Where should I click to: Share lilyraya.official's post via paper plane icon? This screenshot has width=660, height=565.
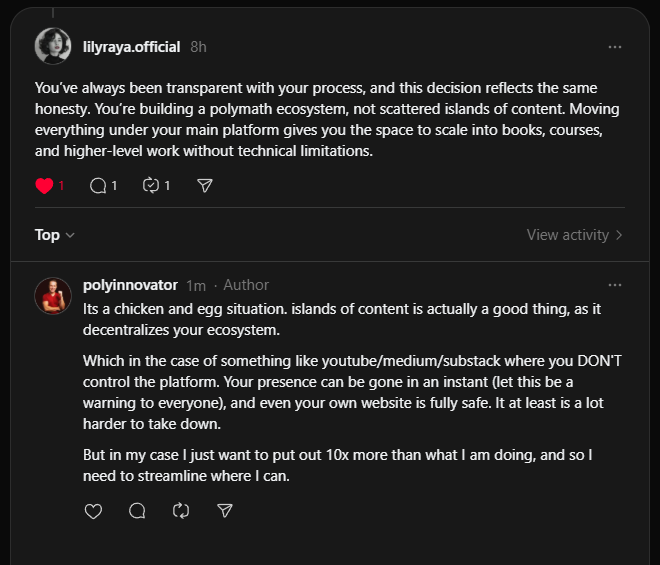tap(205, 185)
